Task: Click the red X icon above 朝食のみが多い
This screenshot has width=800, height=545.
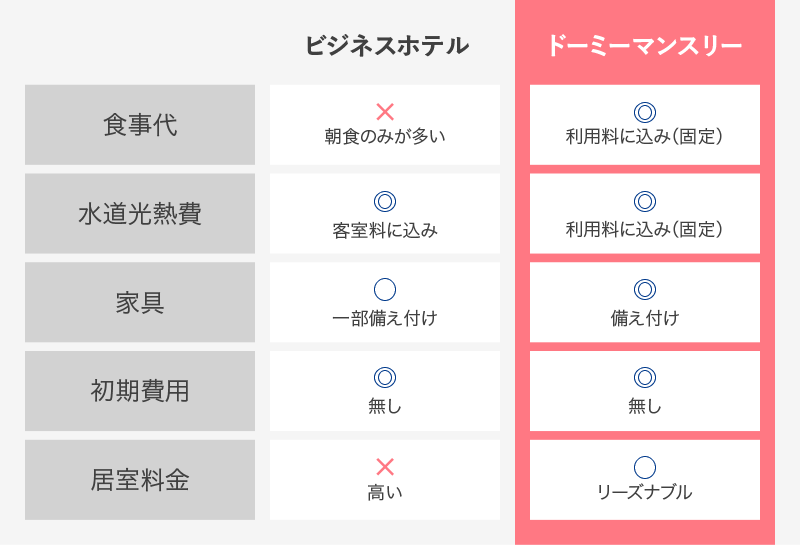Action: [385, 112]
